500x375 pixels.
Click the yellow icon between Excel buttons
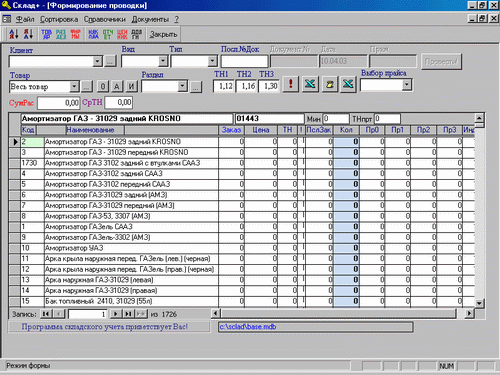point(330,84)
